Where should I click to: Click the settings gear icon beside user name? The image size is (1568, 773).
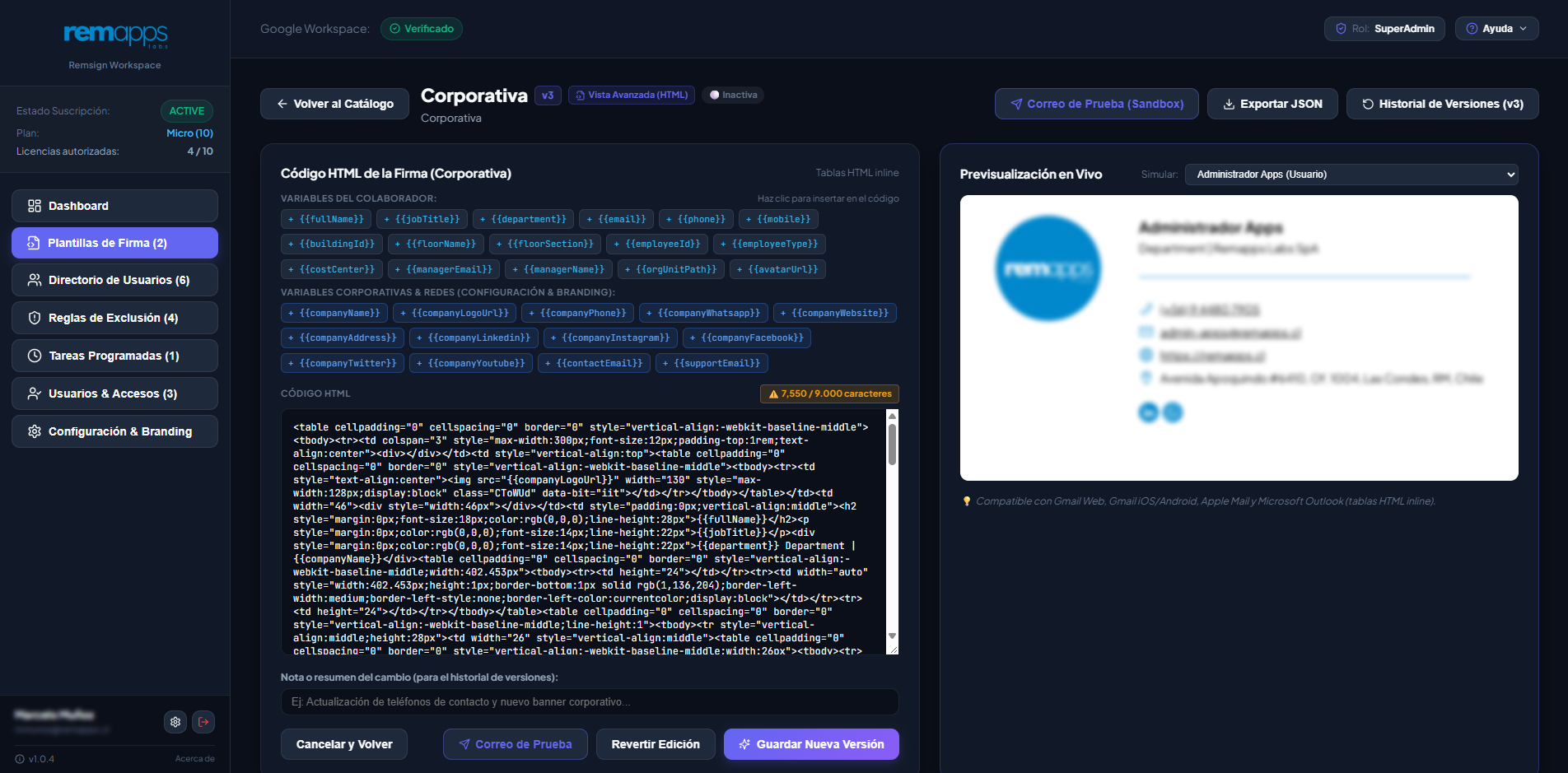click(175, 722)
